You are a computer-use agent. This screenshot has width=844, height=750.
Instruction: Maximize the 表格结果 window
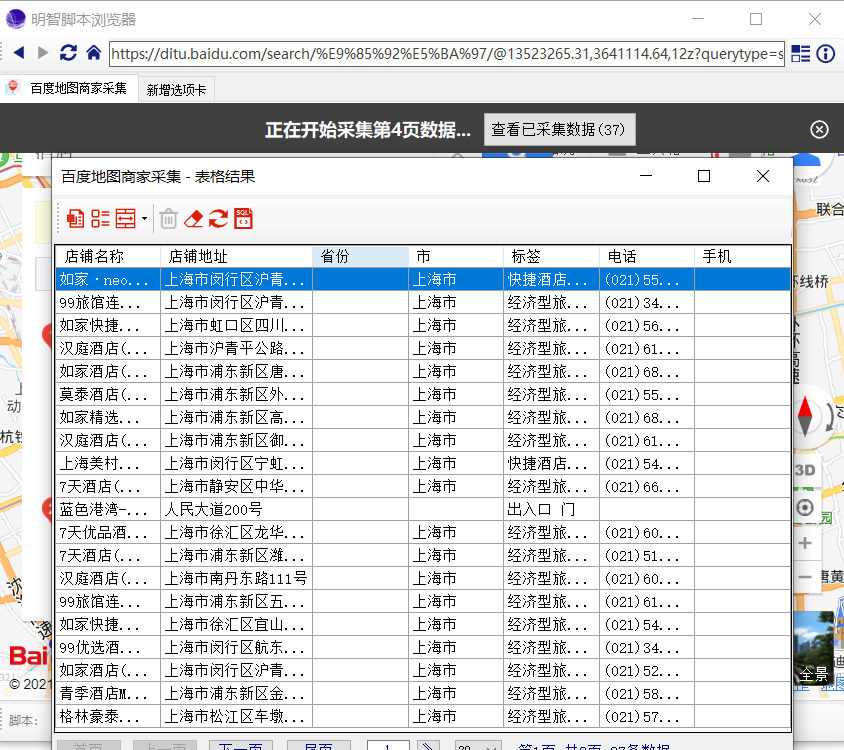[x=704, y=176]
